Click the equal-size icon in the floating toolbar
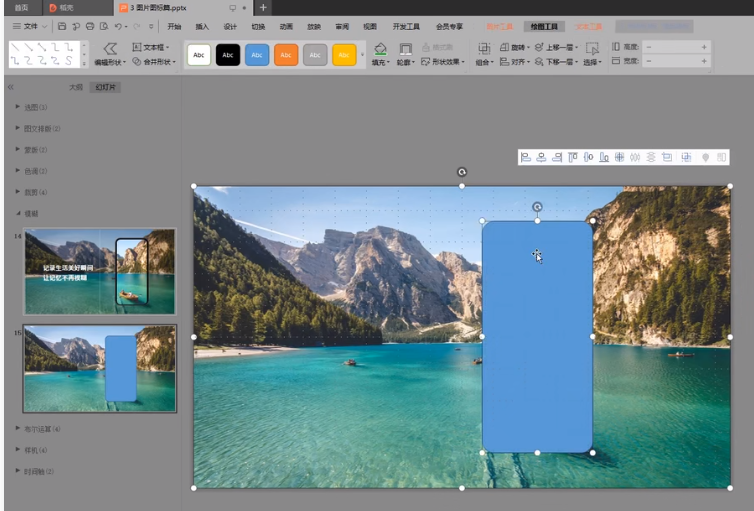This screenshot has width=754, height=511. pos(667,157)
